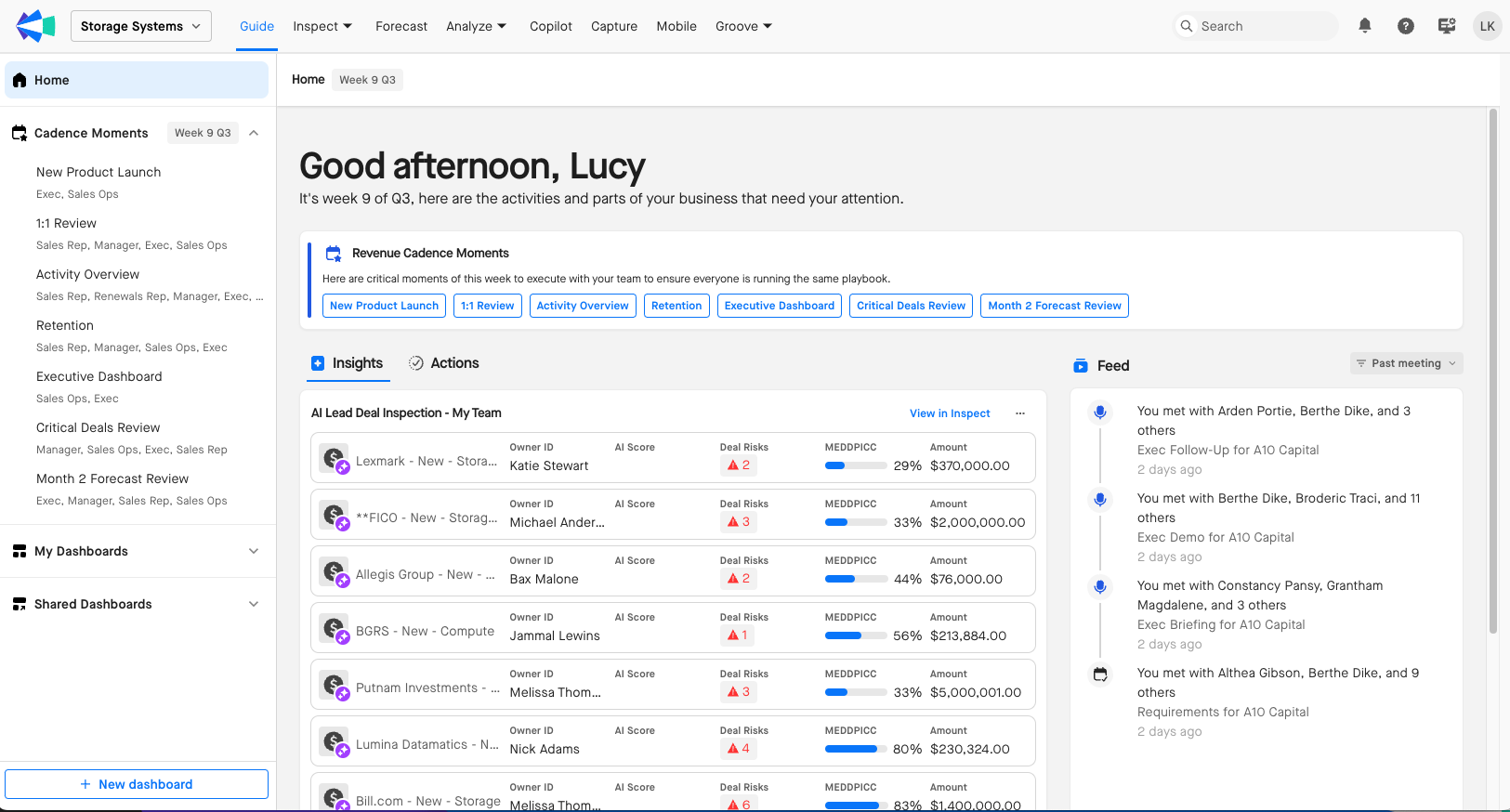
Task: Open the LK user profile avatar
Action: (x=1488, y=26)
